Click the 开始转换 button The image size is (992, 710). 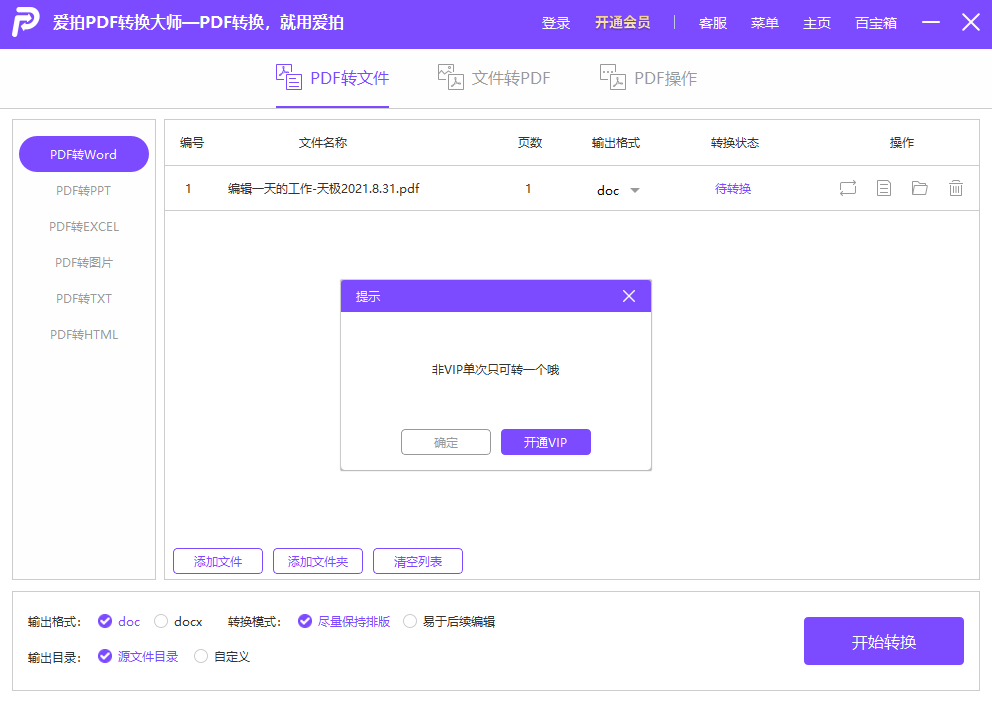[884, 641]
